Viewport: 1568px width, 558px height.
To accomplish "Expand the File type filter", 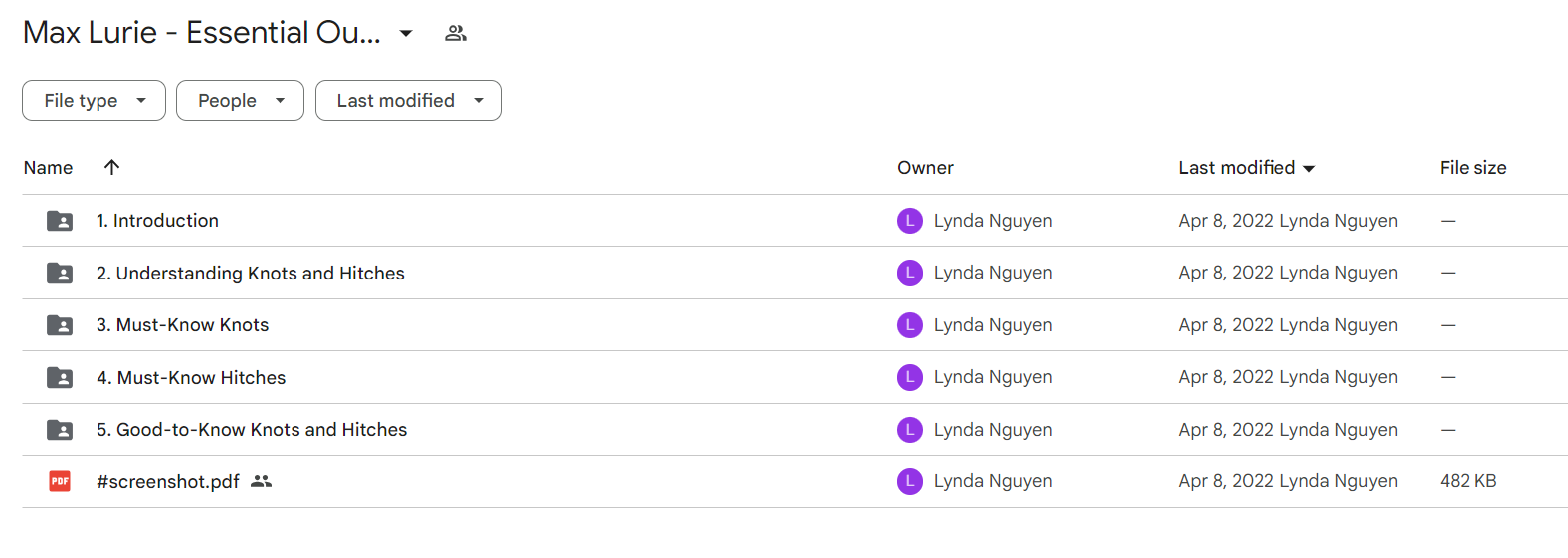I will point(94,100).
